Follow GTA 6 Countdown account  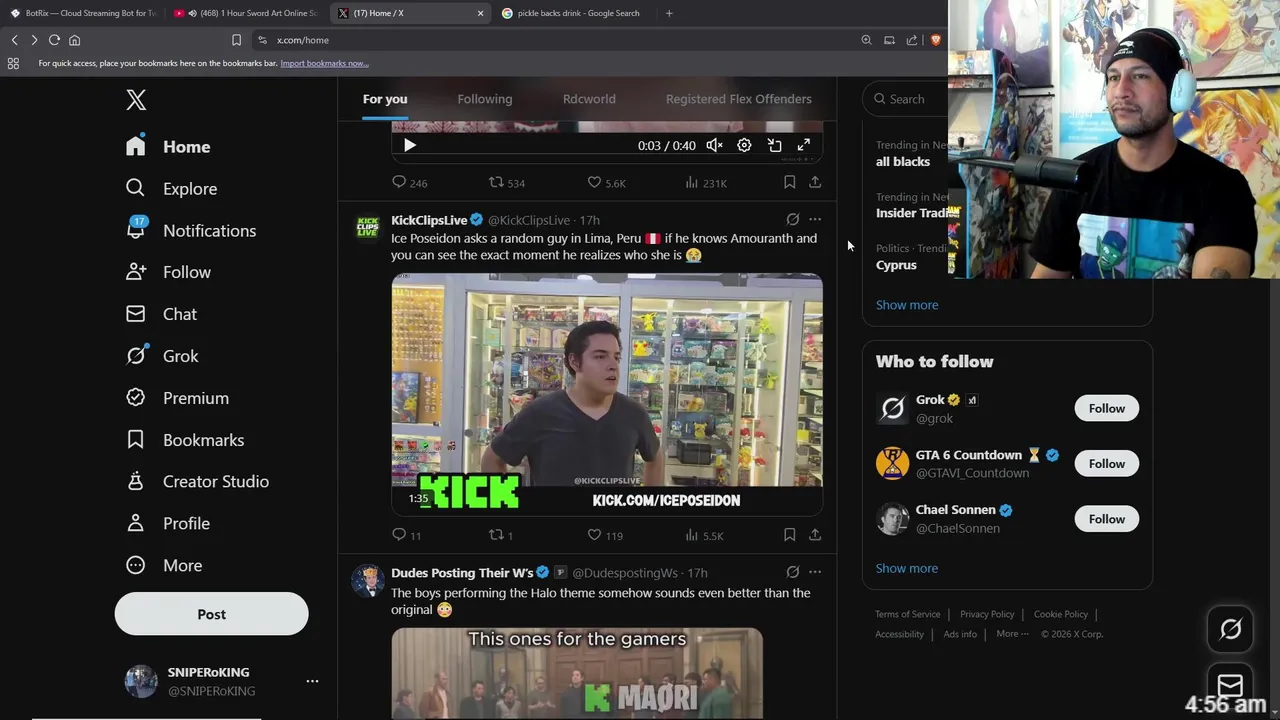[1107, 464]
